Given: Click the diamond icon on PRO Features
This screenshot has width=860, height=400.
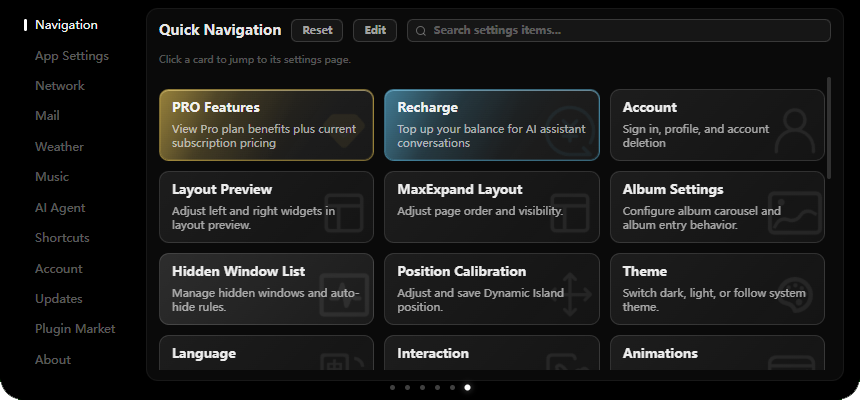Looking at the screenshot, I should pyautogui.click(x=343, y=129).
